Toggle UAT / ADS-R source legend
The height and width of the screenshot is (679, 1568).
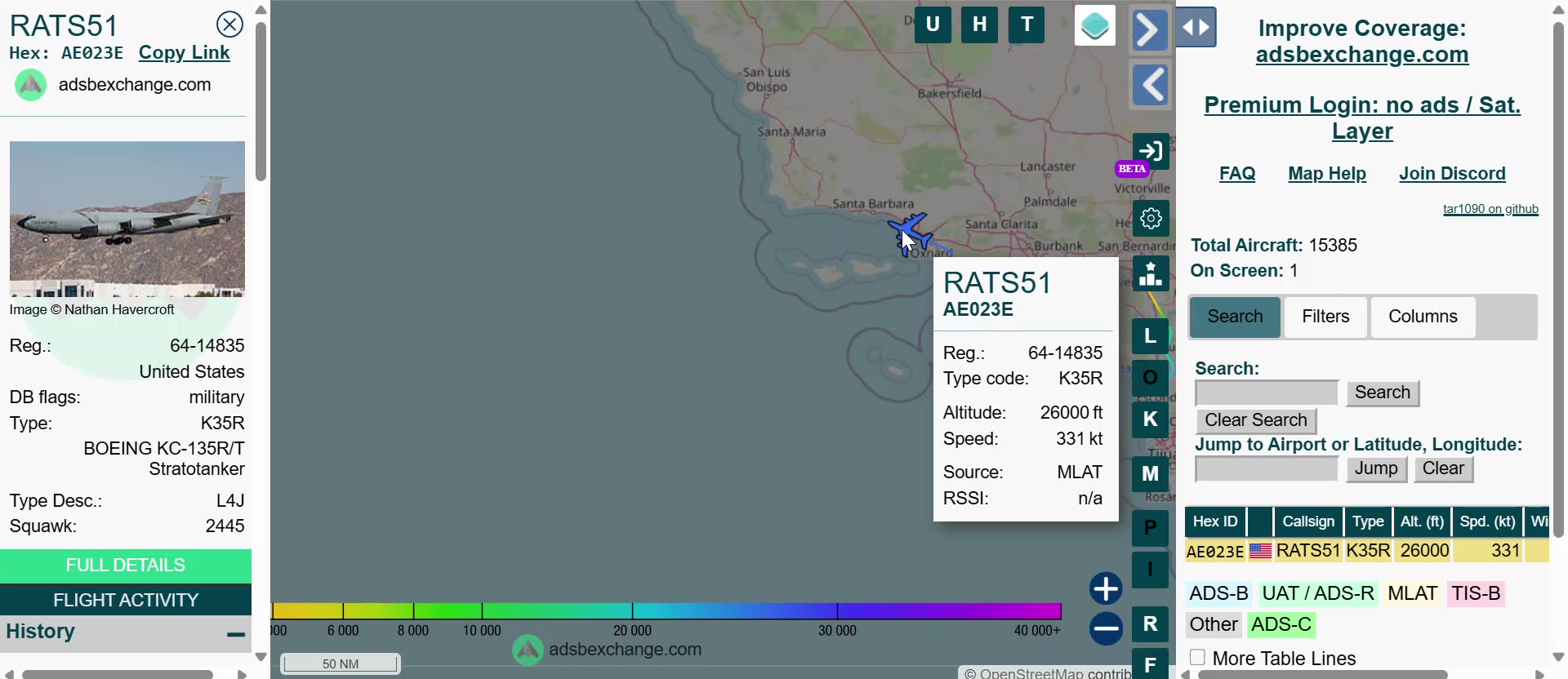coord(1318,593)
